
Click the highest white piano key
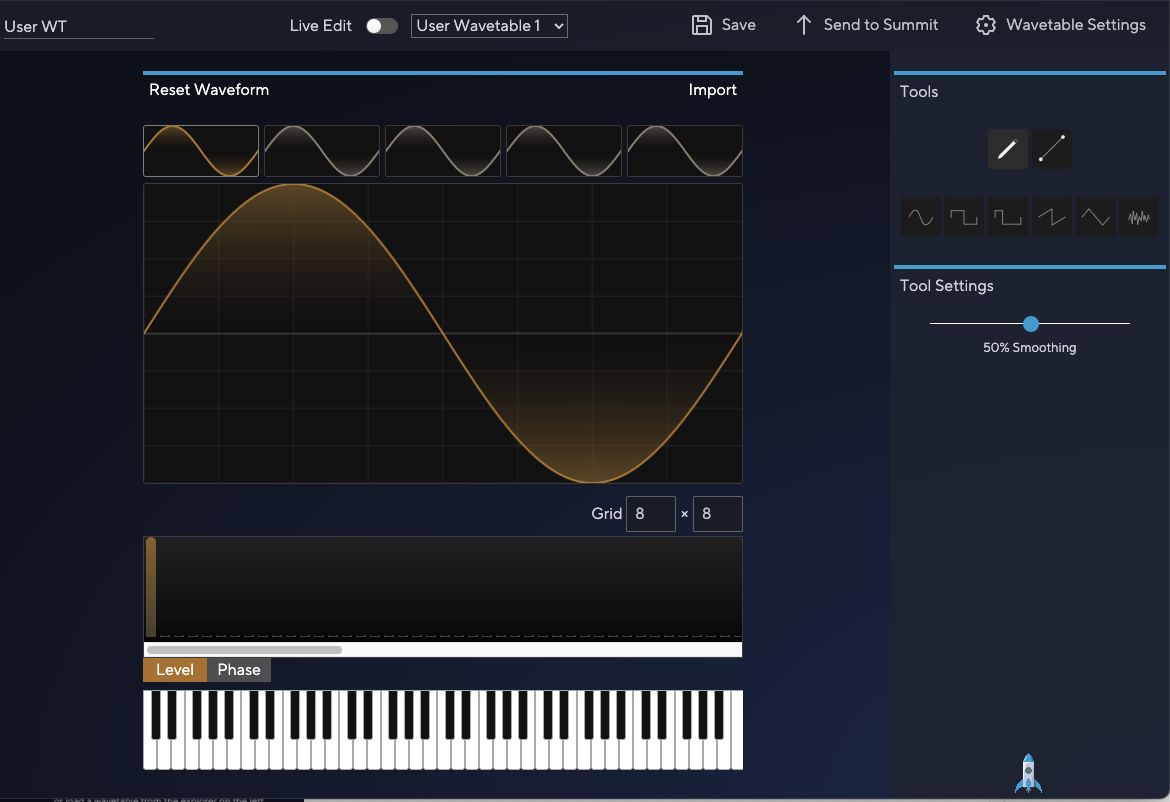[736, 730]
